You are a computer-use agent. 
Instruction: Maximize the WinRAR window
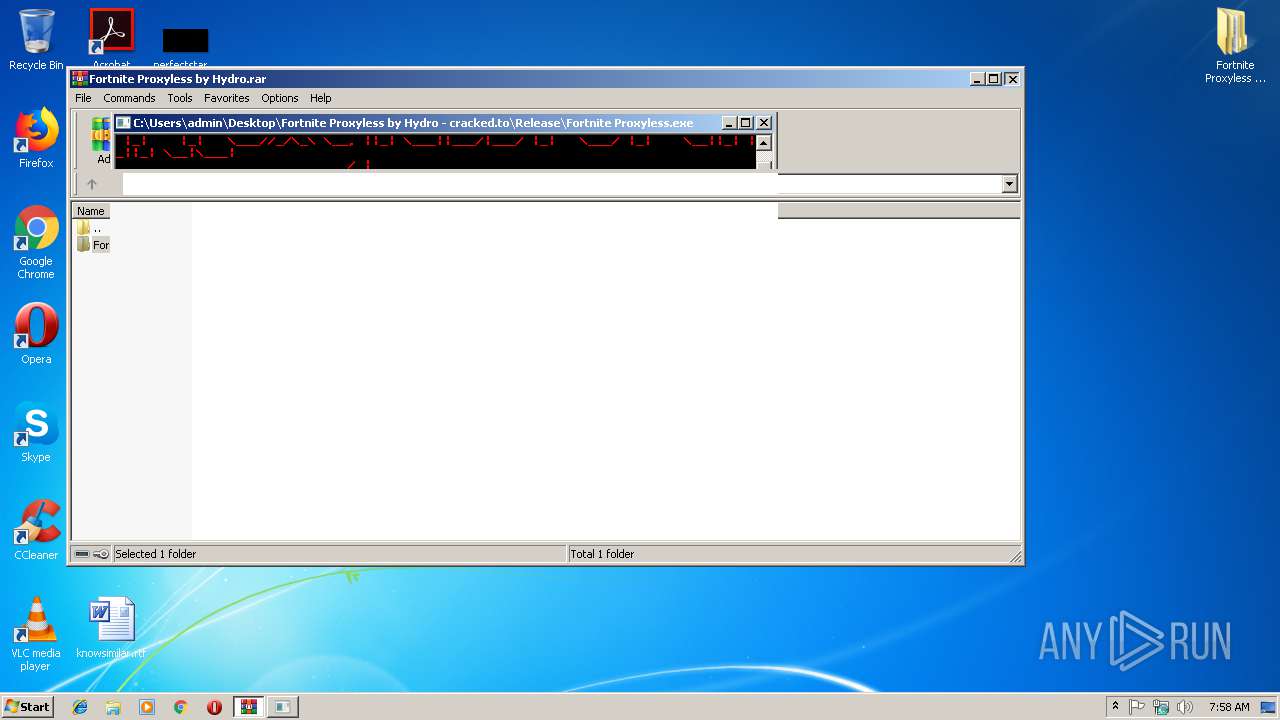[x=994, y=79]
